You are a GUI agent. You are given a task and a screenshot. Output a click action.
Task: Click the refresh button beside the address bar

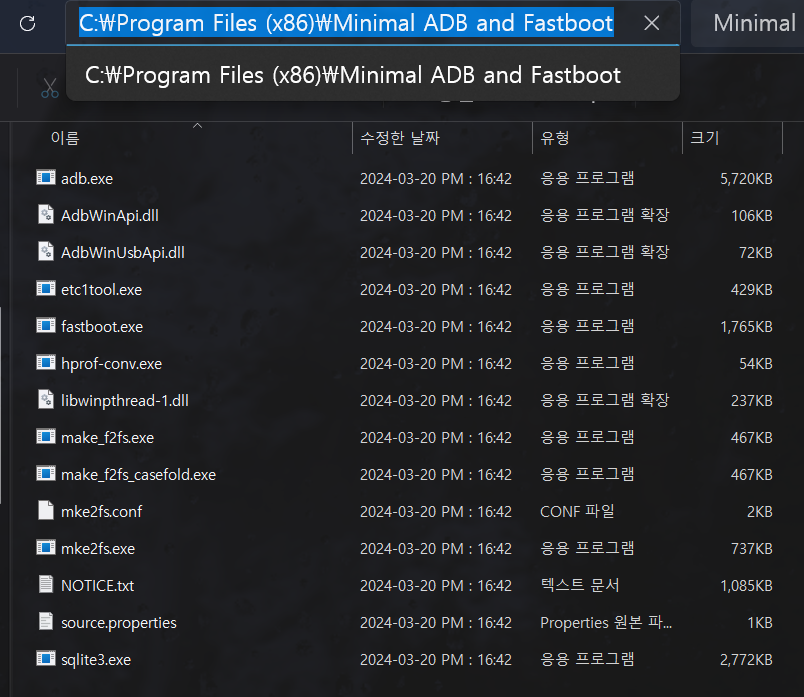point(28,23)
